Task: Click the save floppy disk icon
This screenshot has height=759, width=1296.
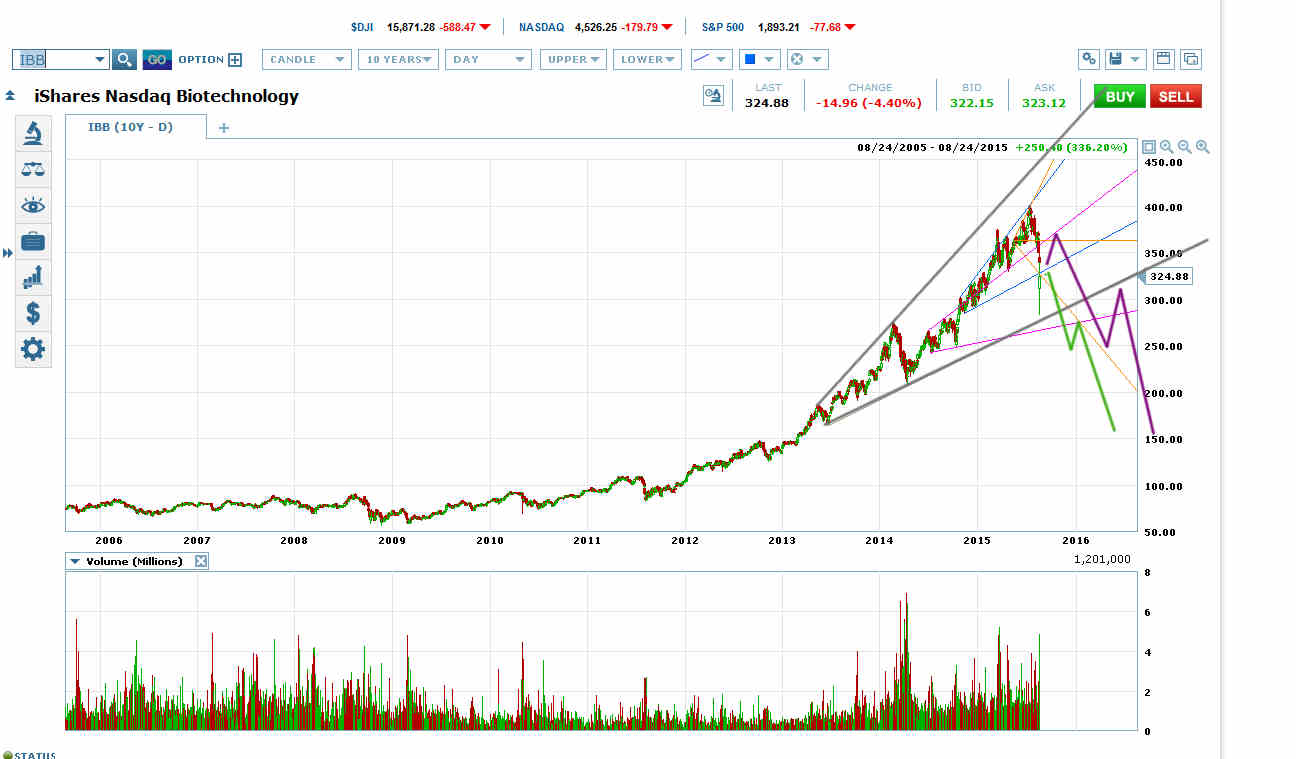Action: tap(1115, 60)
